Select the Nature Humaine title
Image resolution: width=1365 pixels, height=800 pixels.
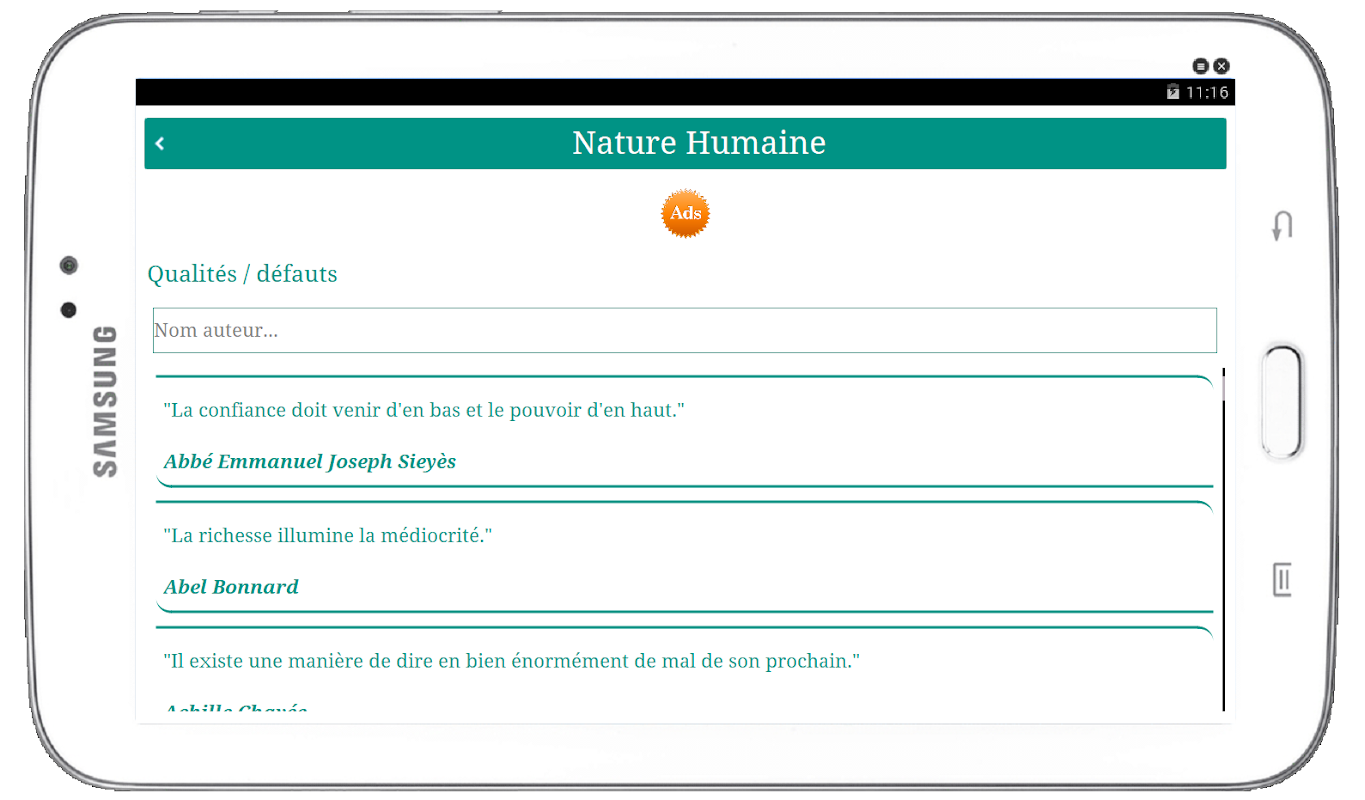pyautogui.click(x=699, y=143)
